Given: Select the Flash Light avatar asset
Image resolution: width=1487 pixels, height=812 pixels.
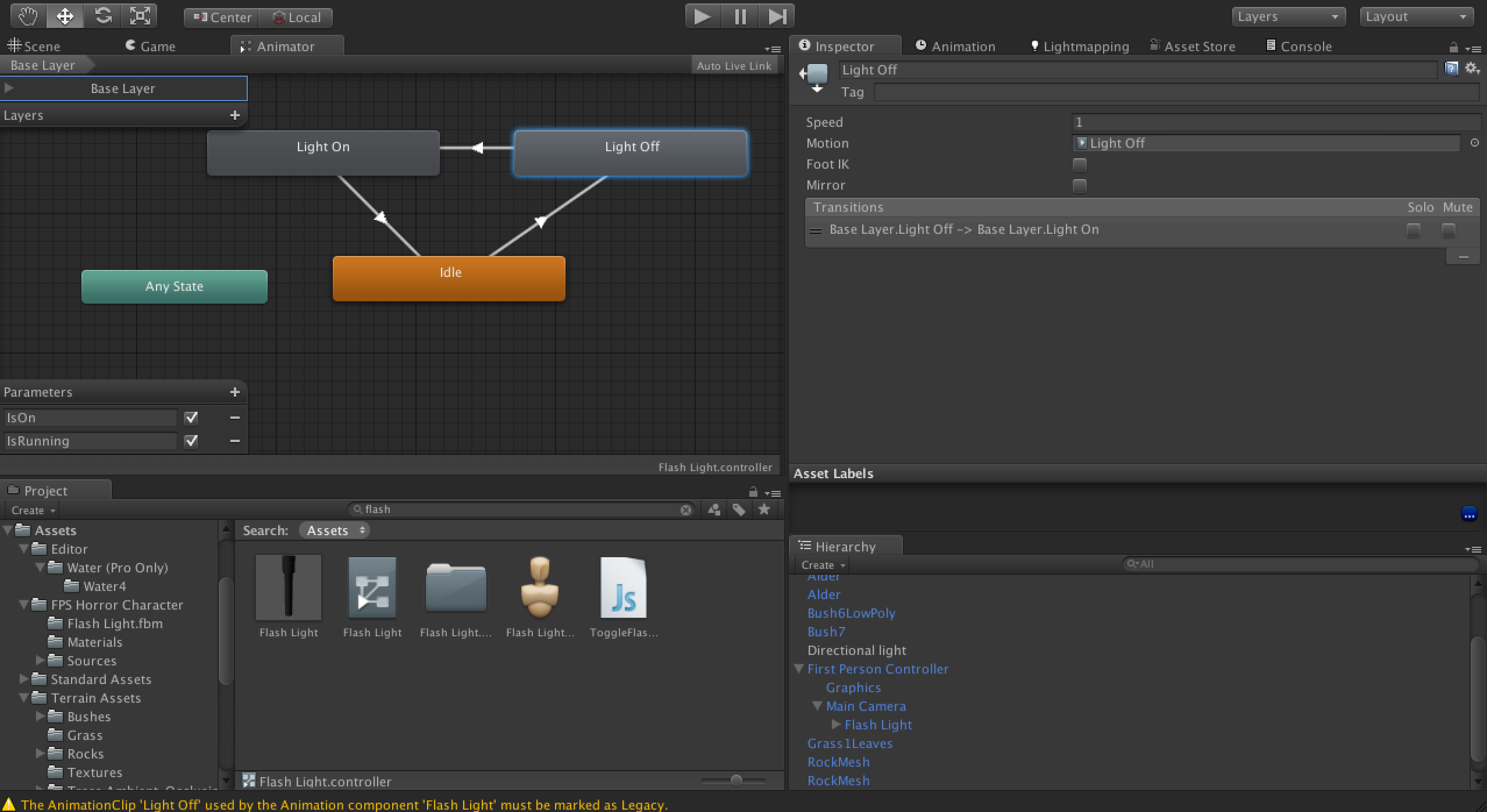Looking at the screenshot, I should click(540, 597).
